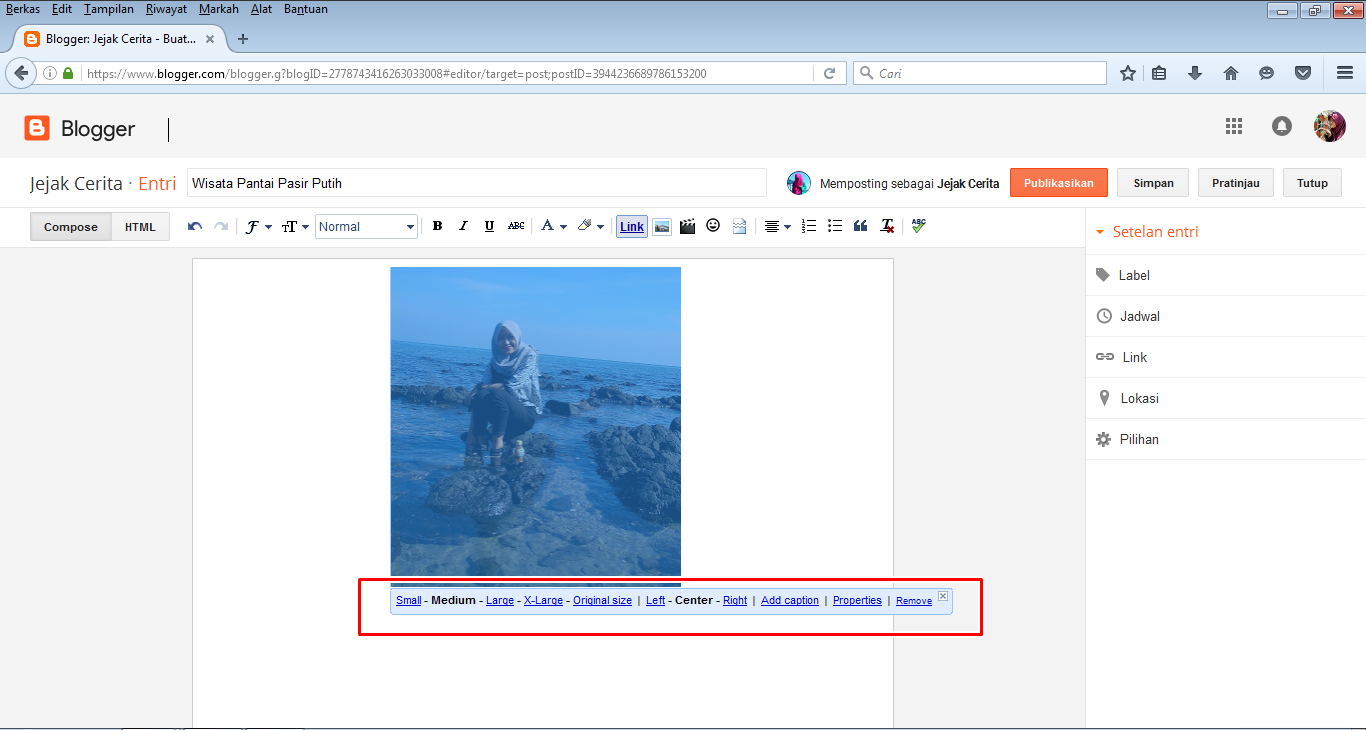This screenshot has height=730, width=1366.
Task: Open the Jadwal schedule setting
Action: click(x=1226, y=316)
